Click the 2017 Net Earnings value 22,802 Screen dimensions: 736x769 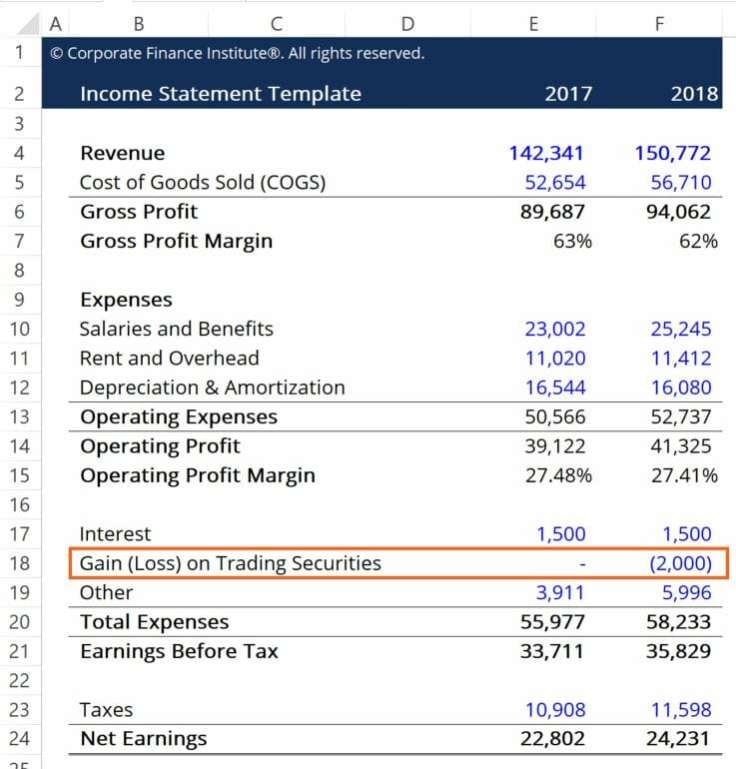point(555,739)
